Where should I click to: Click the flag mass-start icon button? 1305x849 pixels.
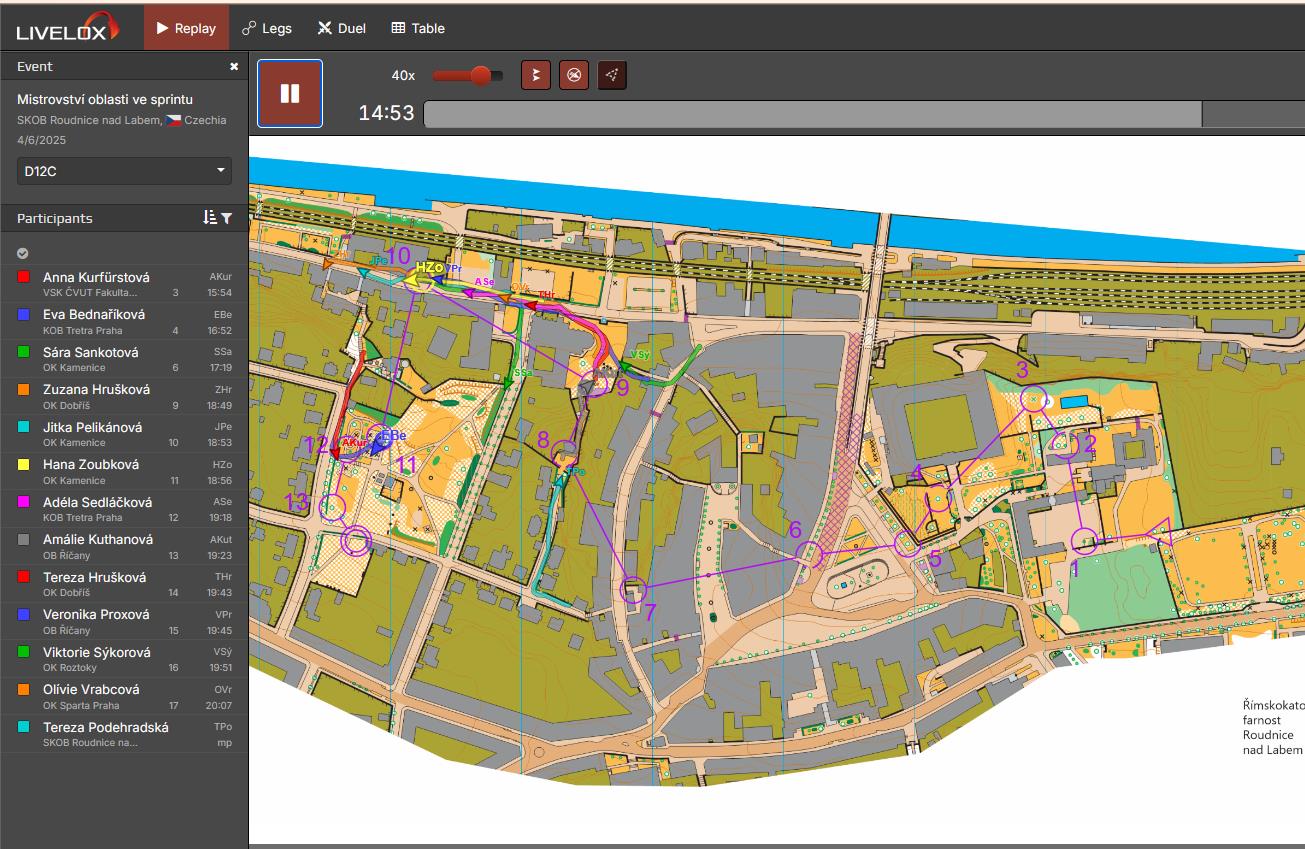(x=536, y=75)
